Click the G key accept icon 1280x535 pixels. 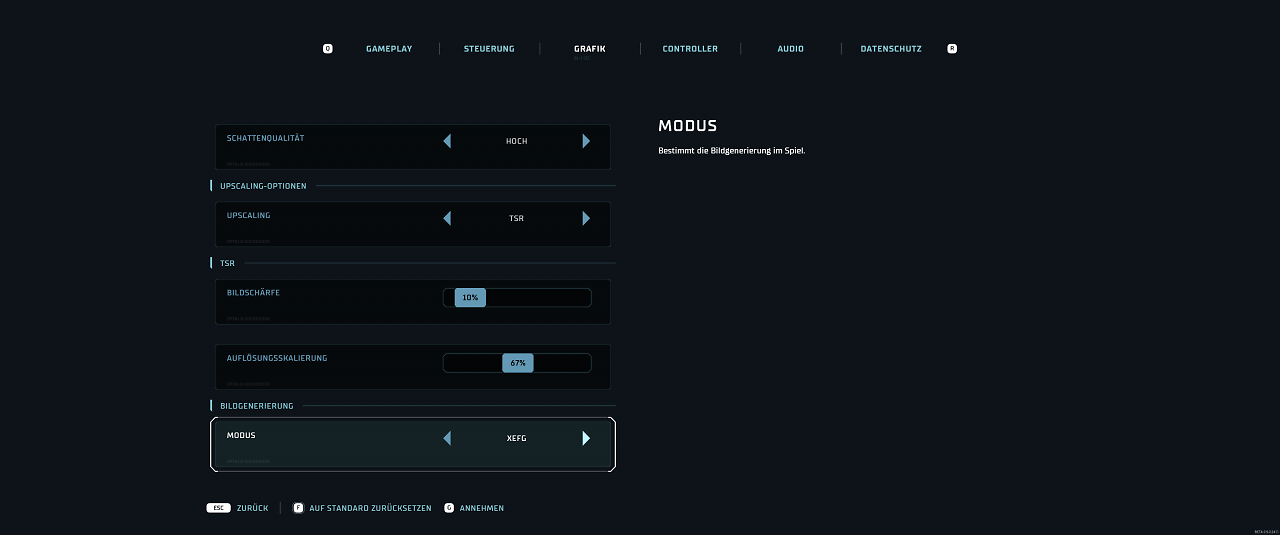click(x=449, y=508)
